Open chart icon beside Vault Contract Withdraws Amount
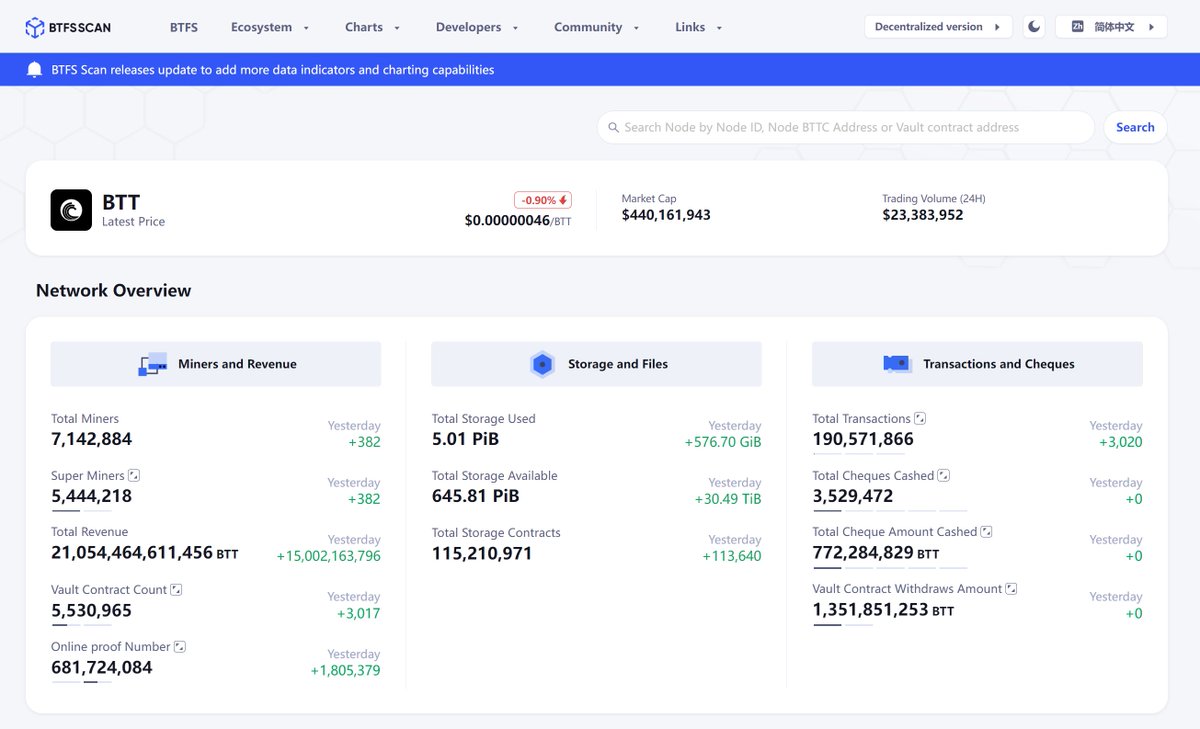Viewport: 1200px width, 729px height. tap(1011, 589)
